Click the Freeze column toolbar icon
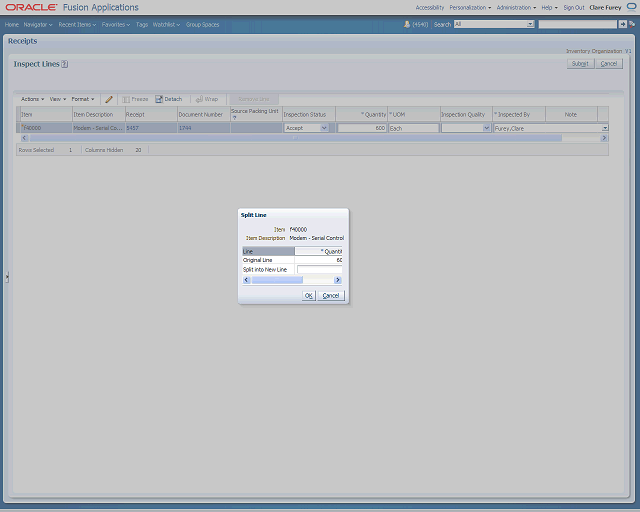Viewport: 640px width, 512px height. coord(135,99)
